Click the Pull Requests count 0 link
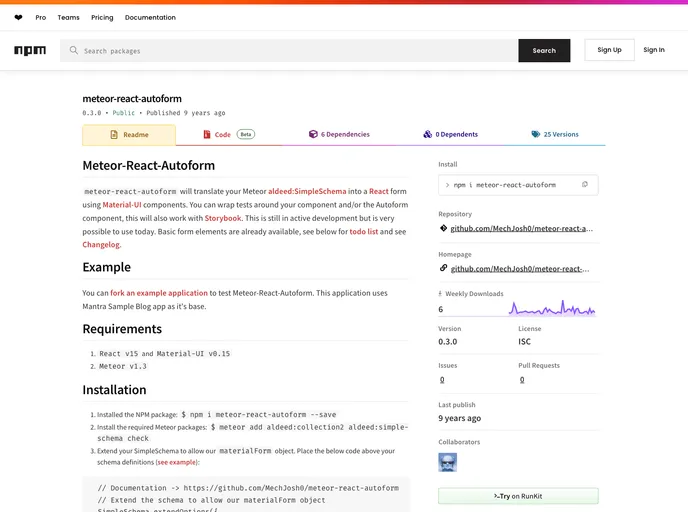Viewport: 688px width, 512px height. pos(522,380)
